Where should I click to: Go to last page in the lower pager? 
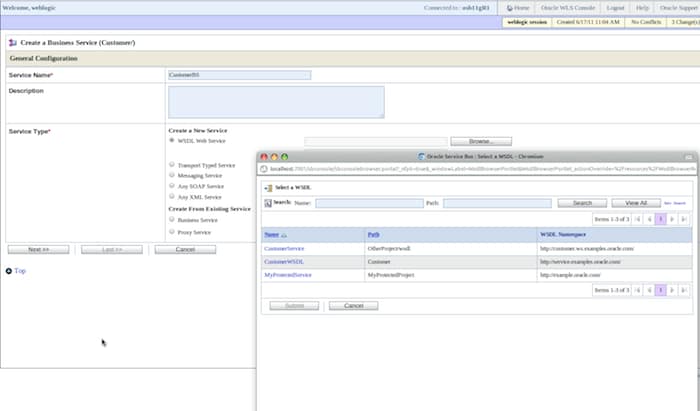683,290
